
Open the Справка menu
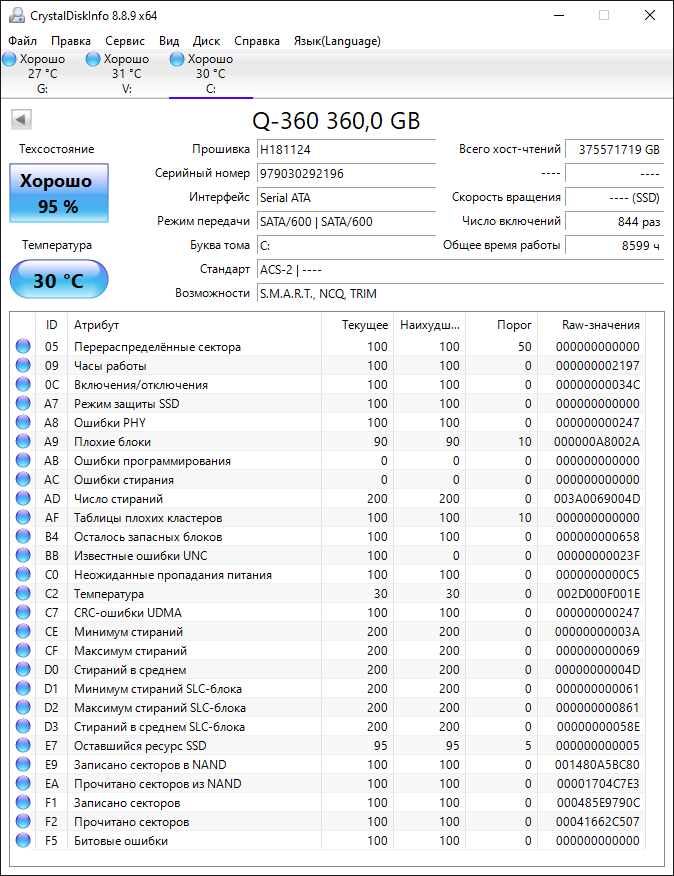(x=257, y=41)
